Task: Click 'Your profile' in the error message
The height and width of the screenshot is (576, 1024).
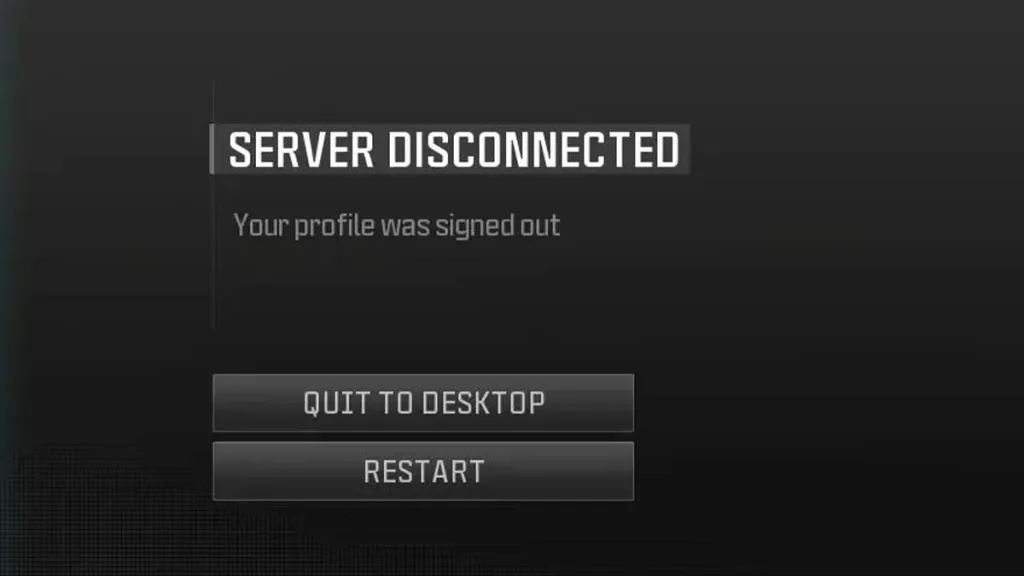Action: 304,226
